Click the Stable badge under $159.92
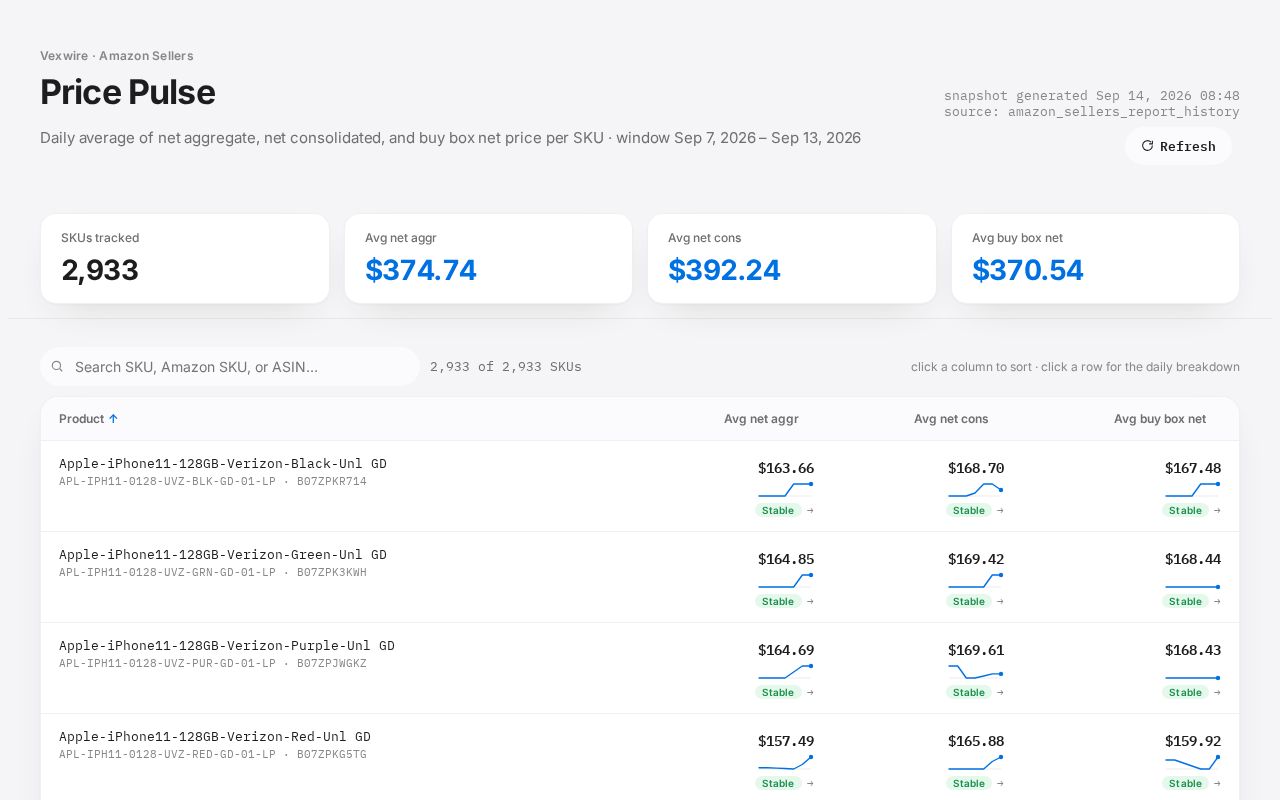This screenshot has height=800, width=1280. tap(1185, 783)
